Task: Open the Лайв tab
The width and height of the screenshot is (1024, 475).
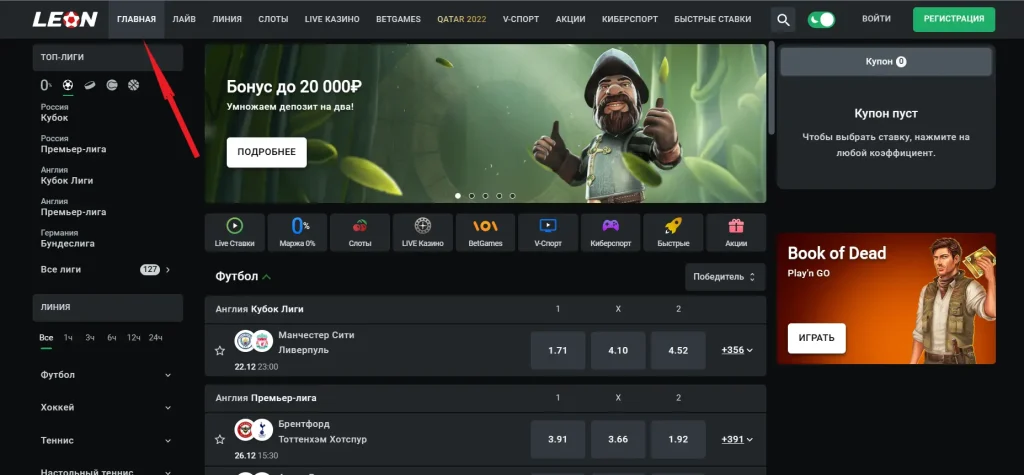Action: 184,20
